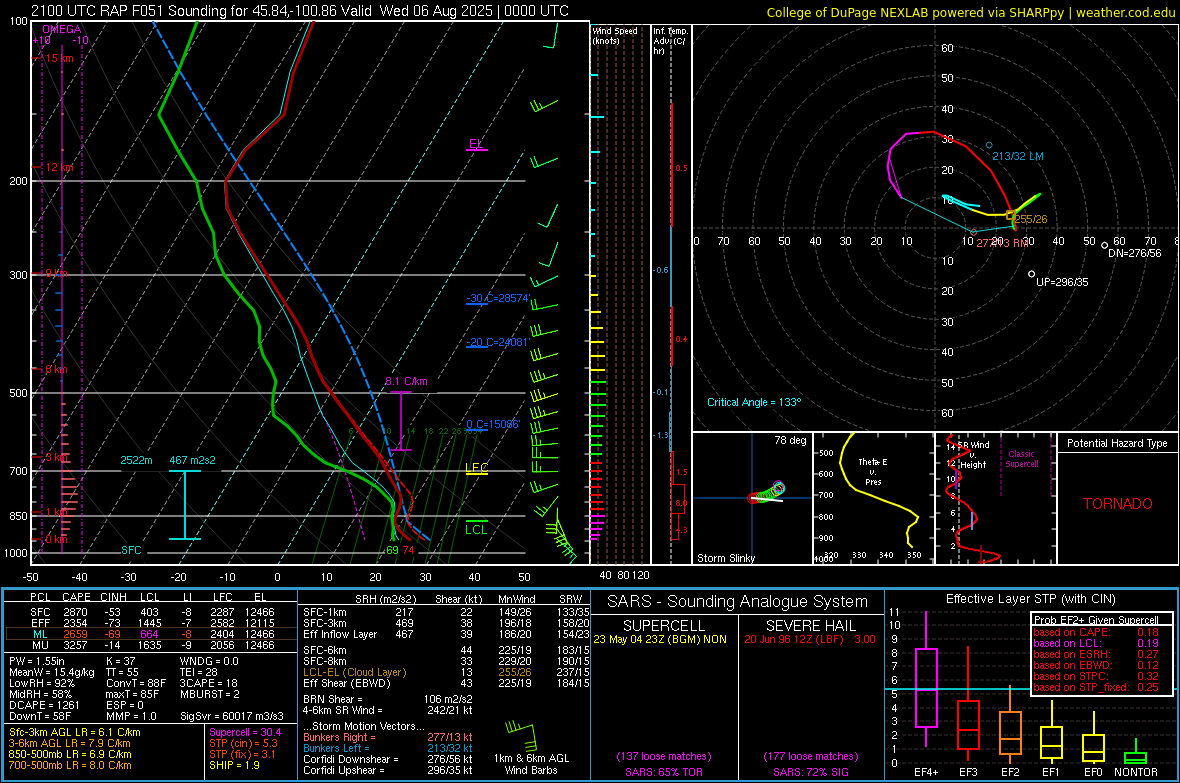Select the 8.1 C/km lapse rate label
The width and height of the screenshot is (1180, 783).
[x=406, y=382]
